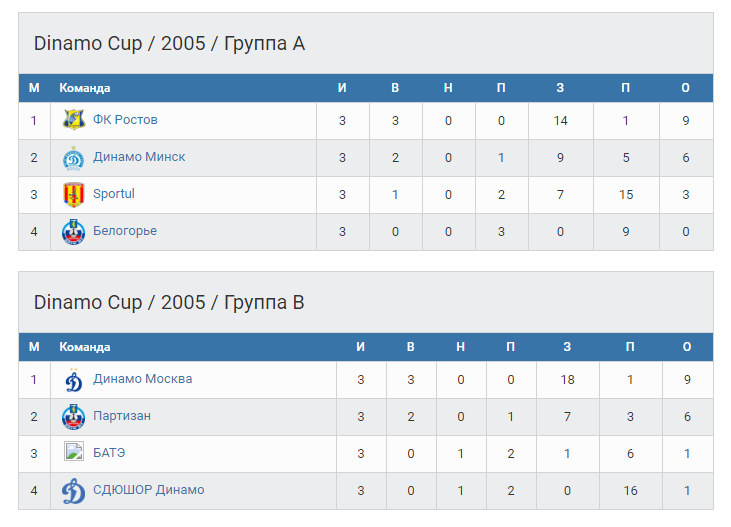
Task: Click the СДЮШОР Динамо club emblem
Action: (74, 491)
